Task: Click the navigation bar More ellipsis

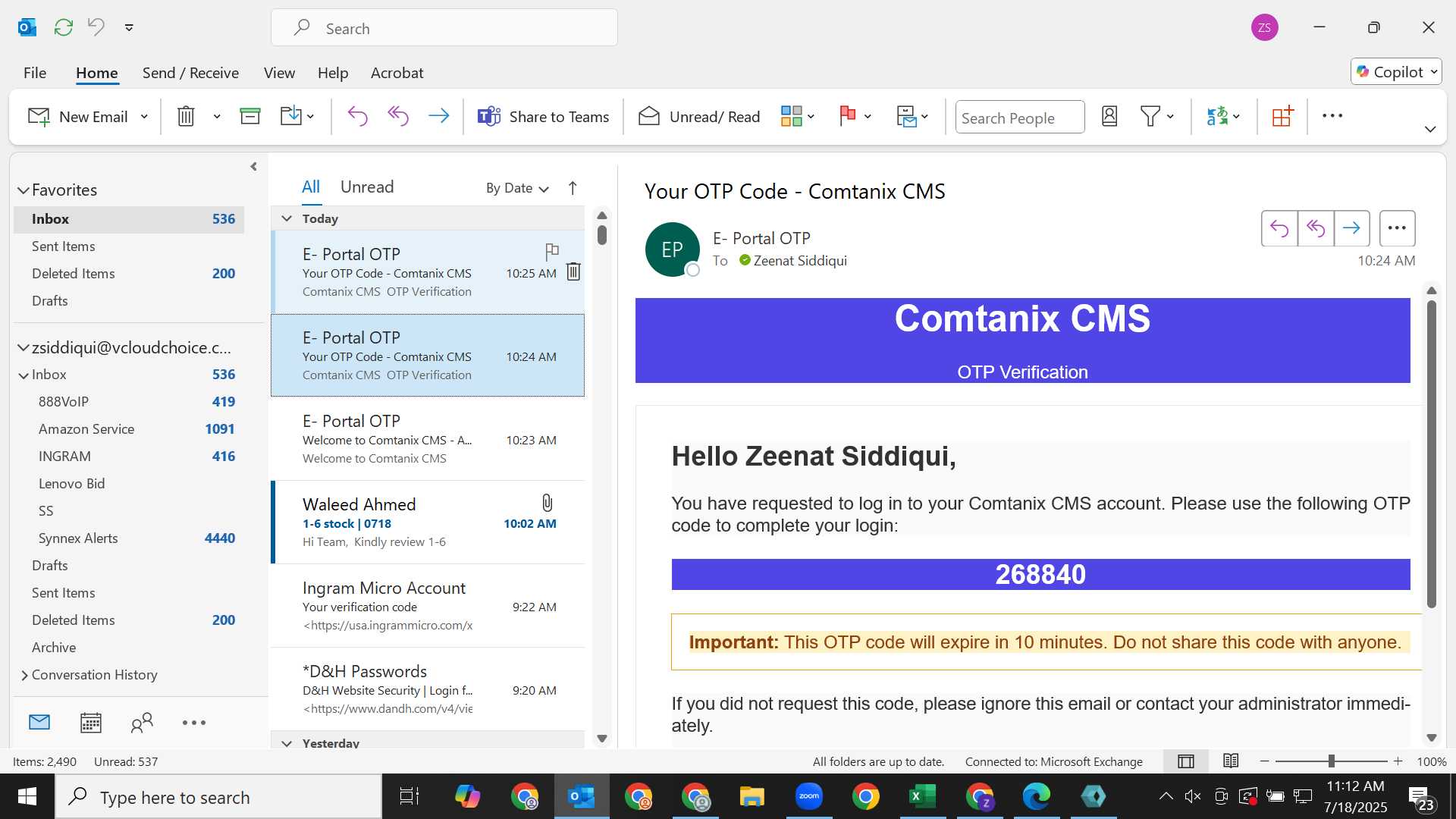Action: click(194, 723)
